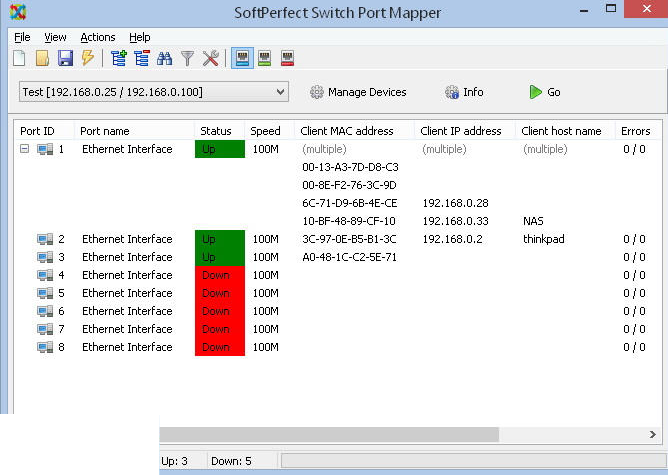670x476 pixels.
Task: Select MAC address 00-8E-F2-76-3C-9D
Action: click(x=349, y=185)
